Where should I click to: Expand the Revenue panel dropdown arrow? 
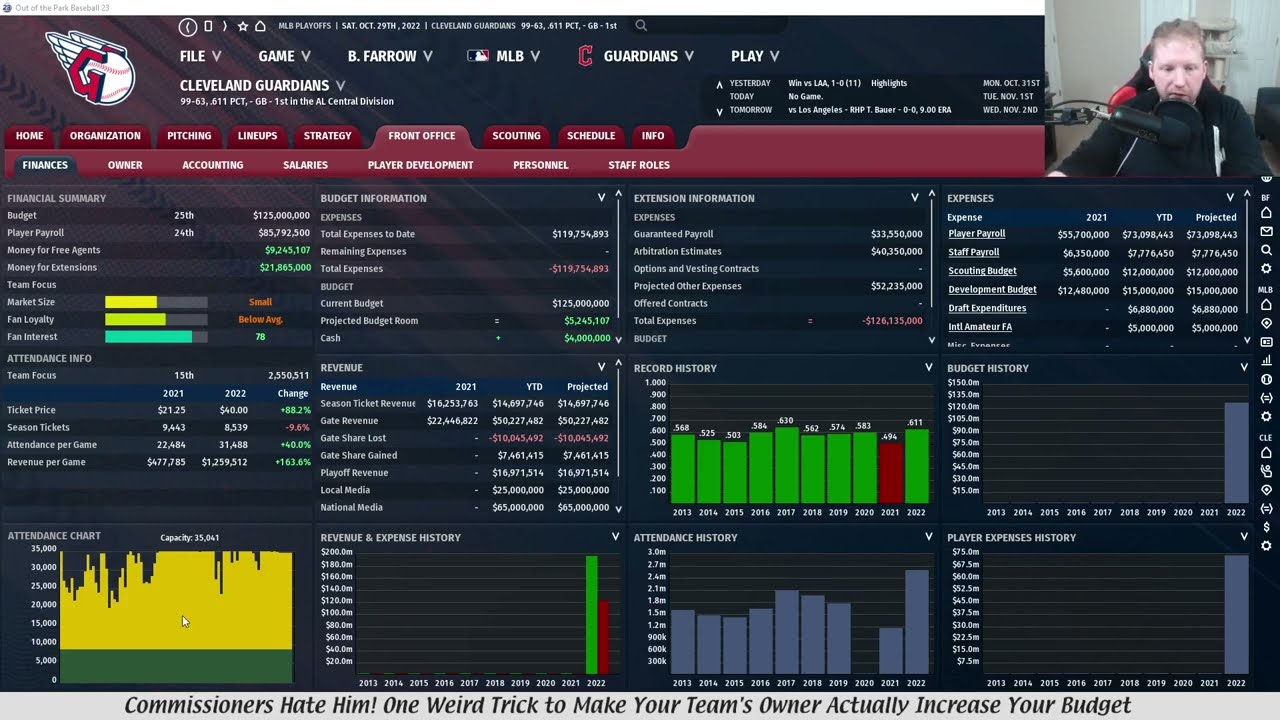point(601,368)
